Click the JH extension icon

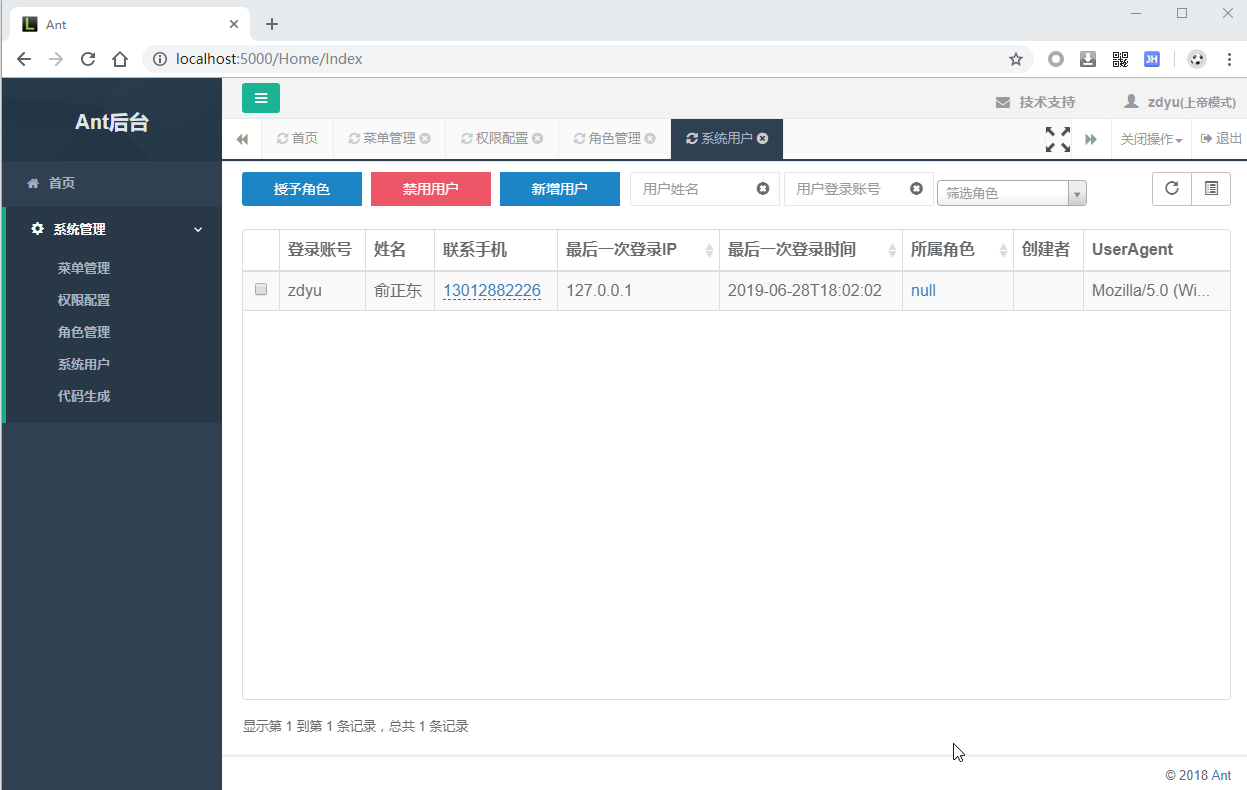(1152, 59)
